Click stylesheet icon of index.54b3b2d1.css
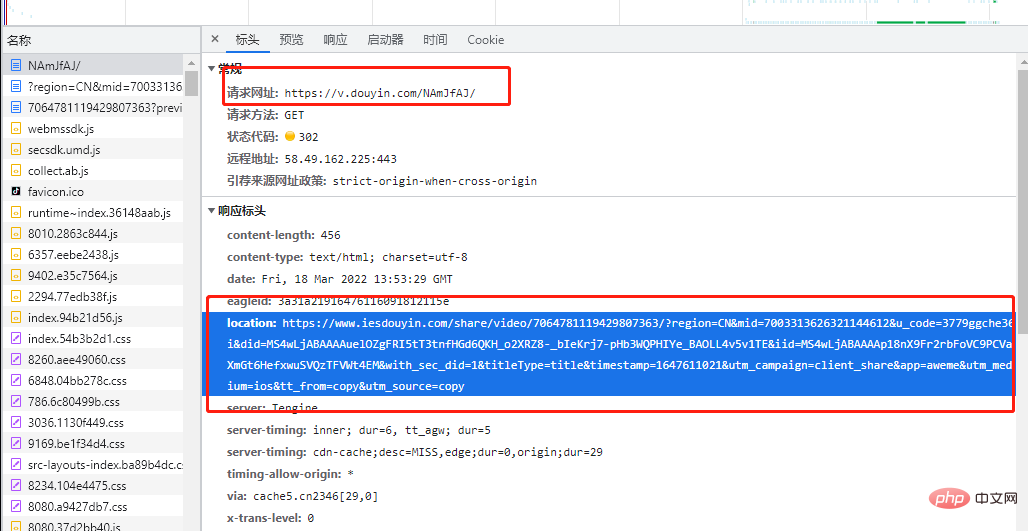The width and height of the screenshot is (1028, 531). tap(16, 338)
